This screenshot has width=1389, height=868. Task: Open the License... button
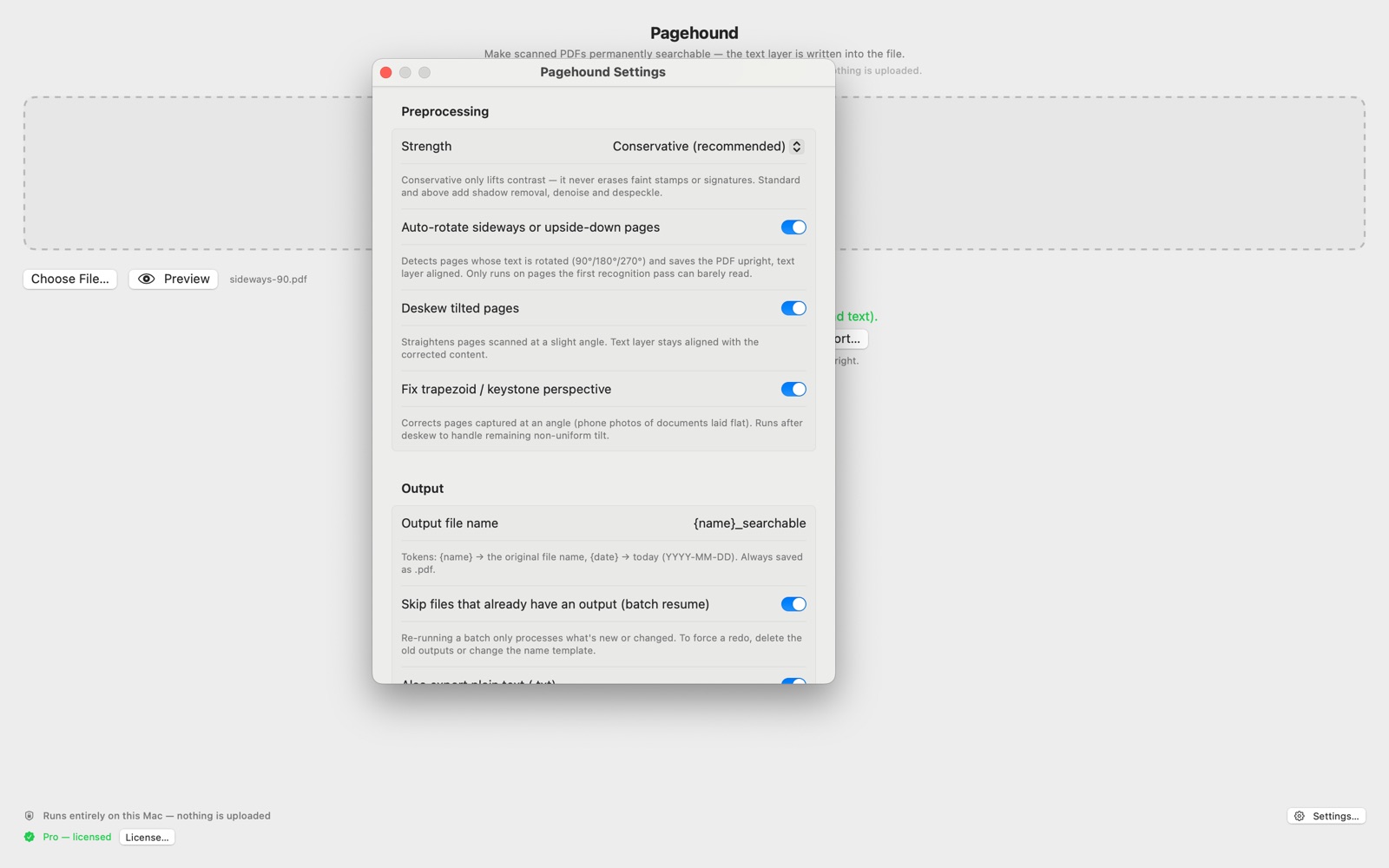(x=147, y=838)
